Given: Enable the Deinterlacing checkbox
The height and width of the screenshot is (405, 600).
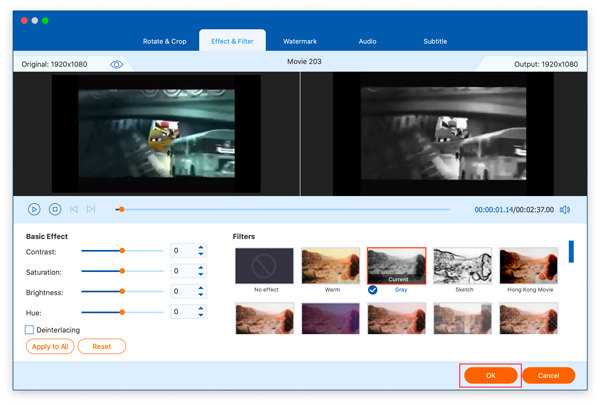Looking at the screenshot, I should tap(30, 329).
